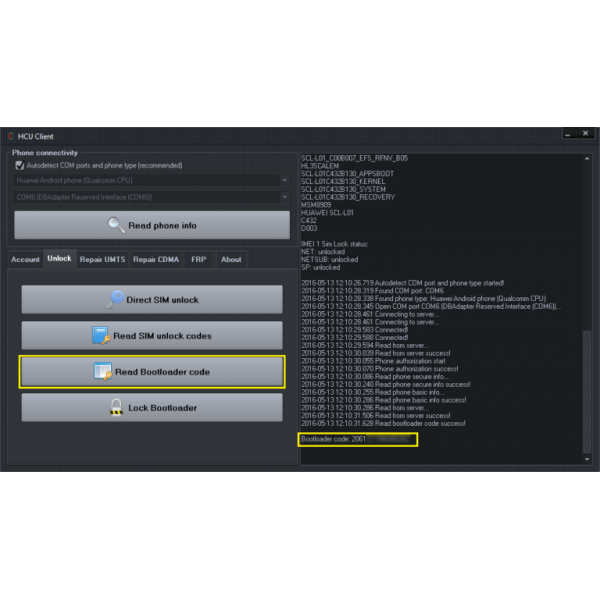Click the Direct SIM unlock button
This screenshot has height=600, width=600.
[152, 299]
